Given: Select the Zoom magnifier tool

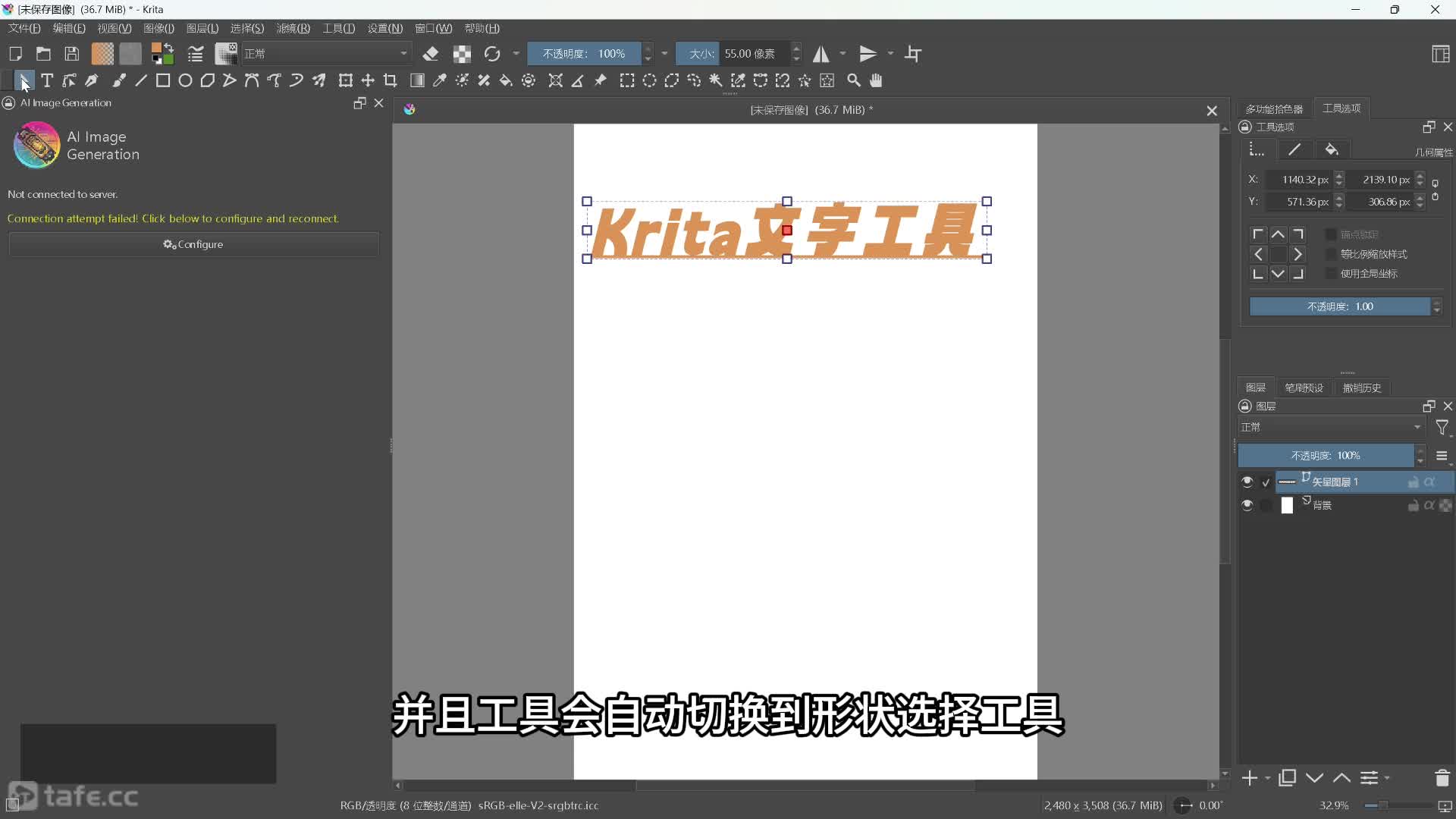Looking at the screenshot, I should click(854, 80).
